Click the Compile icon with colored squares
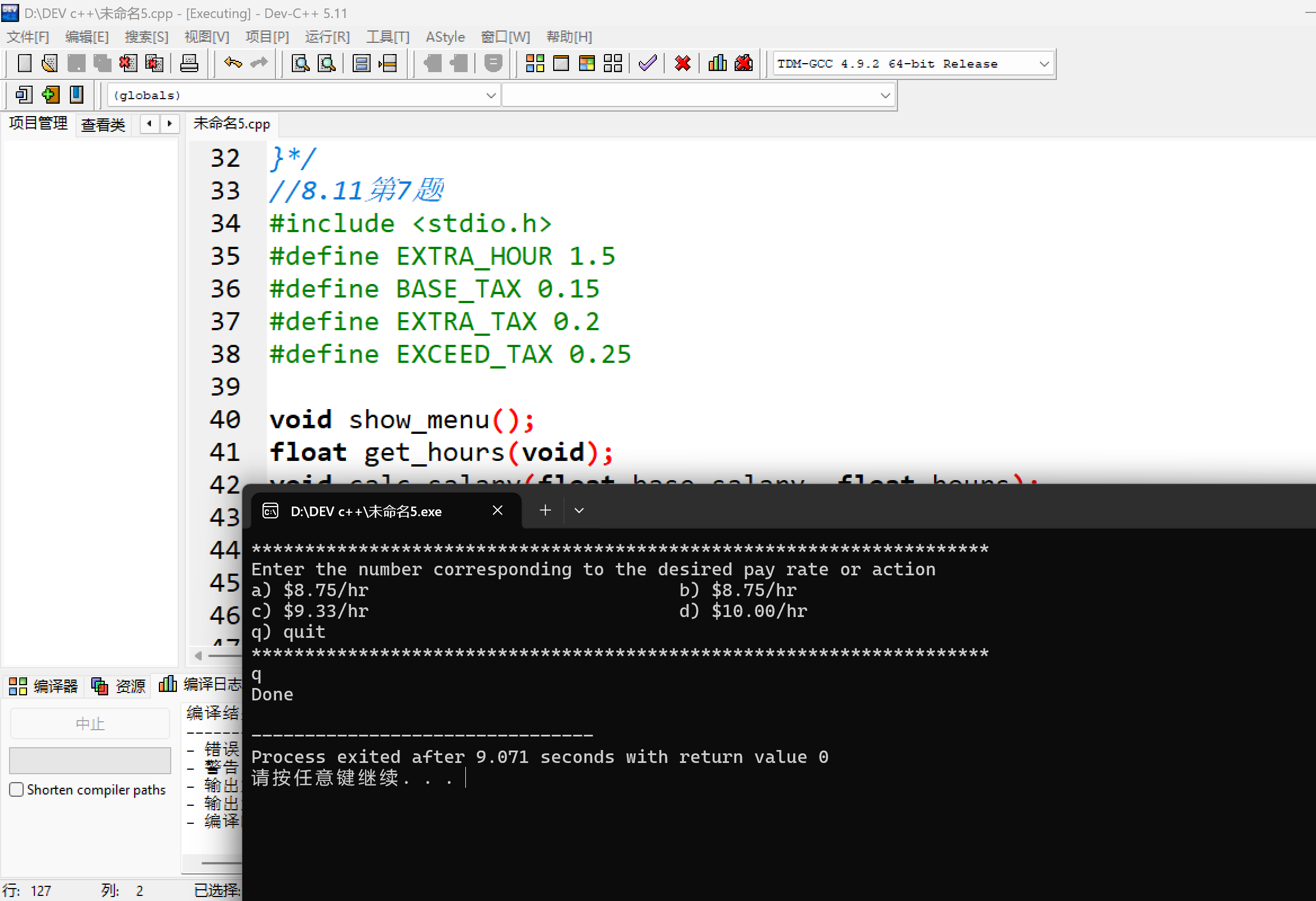The image size is (1316, 901). pos(535,63)
